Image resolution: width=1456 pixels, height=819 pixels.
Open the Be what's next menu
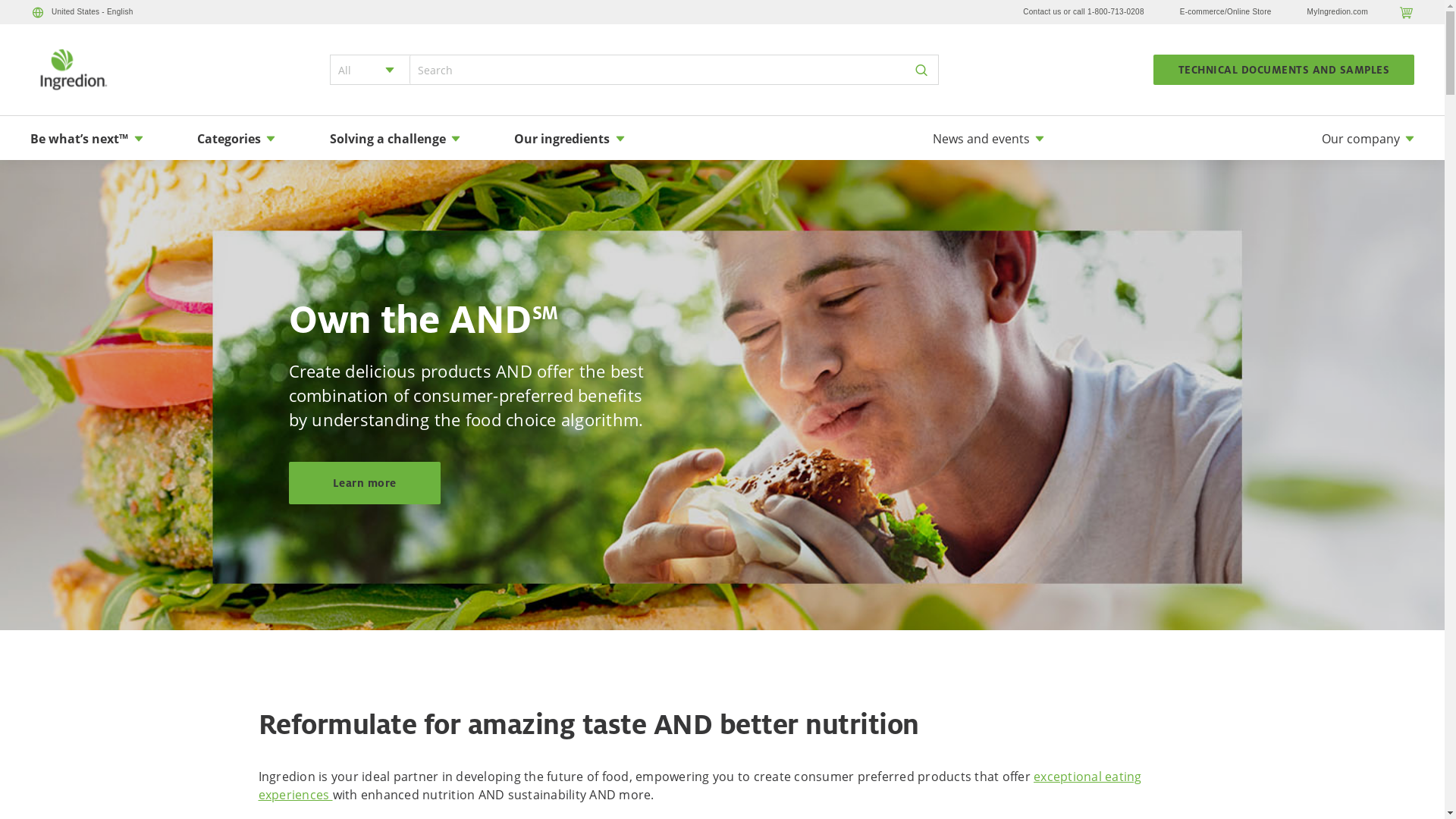pyautogui.click(x=86, y=139)
